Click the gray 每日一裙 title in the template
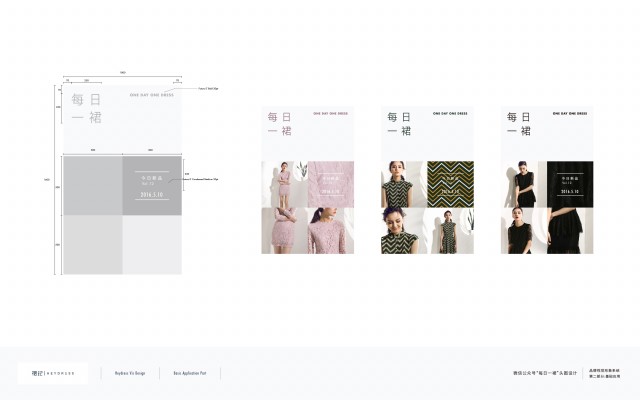 point(87,109)
